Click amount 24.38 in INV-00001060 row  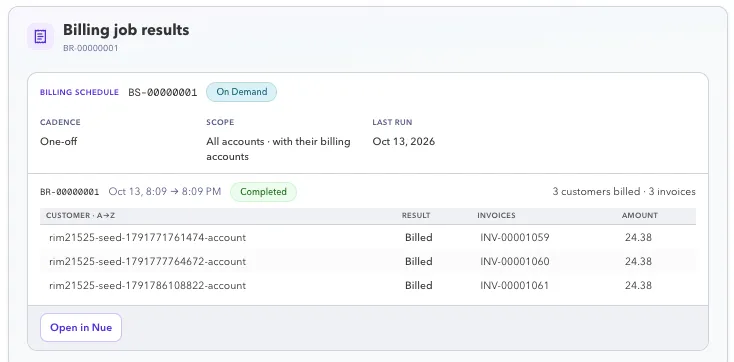(x=638, y=261)
